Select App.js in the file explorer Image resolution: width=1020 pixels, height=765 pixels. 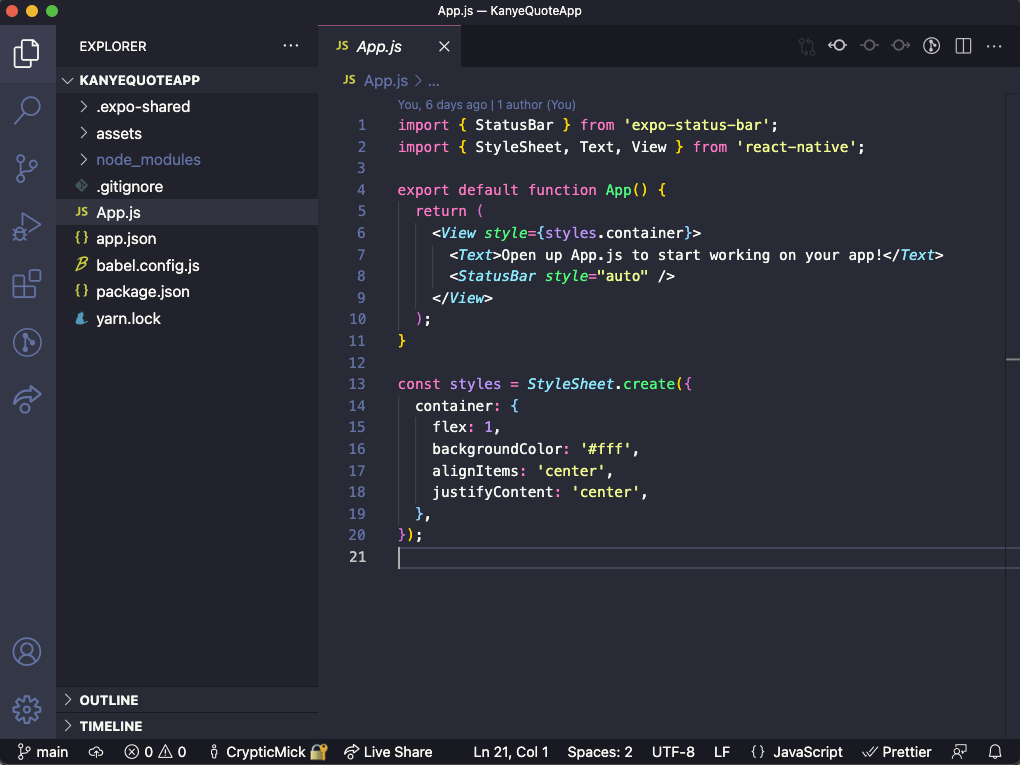(x=187, y=212)
